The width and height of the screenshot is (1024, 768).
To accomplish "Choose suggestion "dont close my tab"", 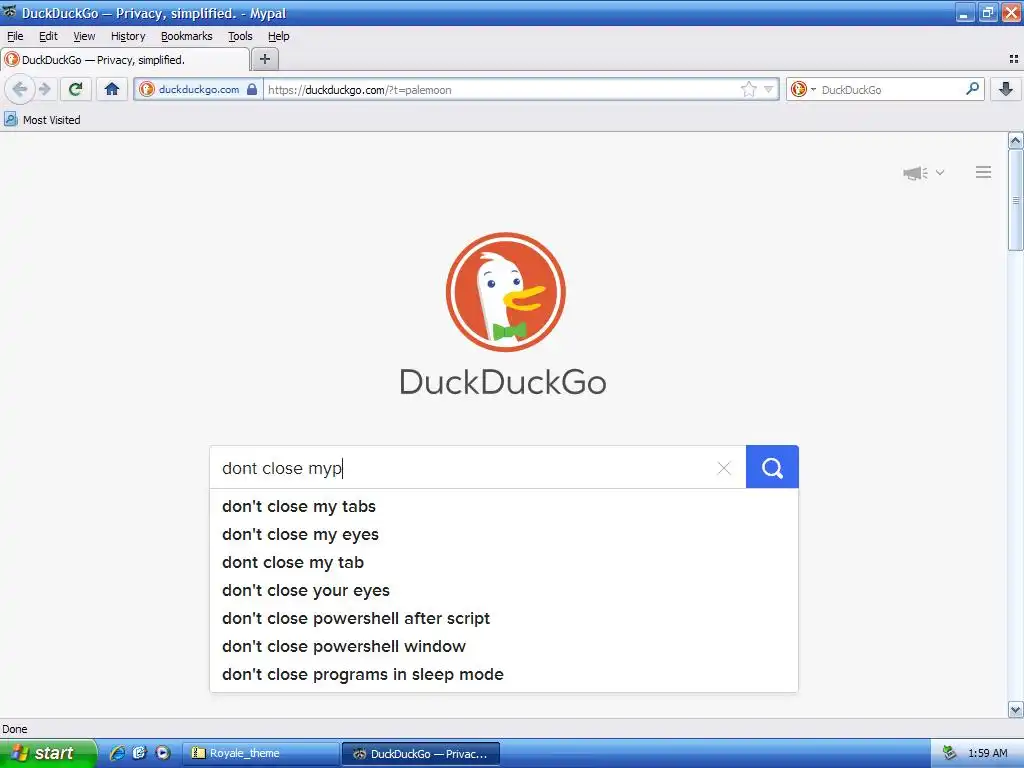I will (504, 562).
